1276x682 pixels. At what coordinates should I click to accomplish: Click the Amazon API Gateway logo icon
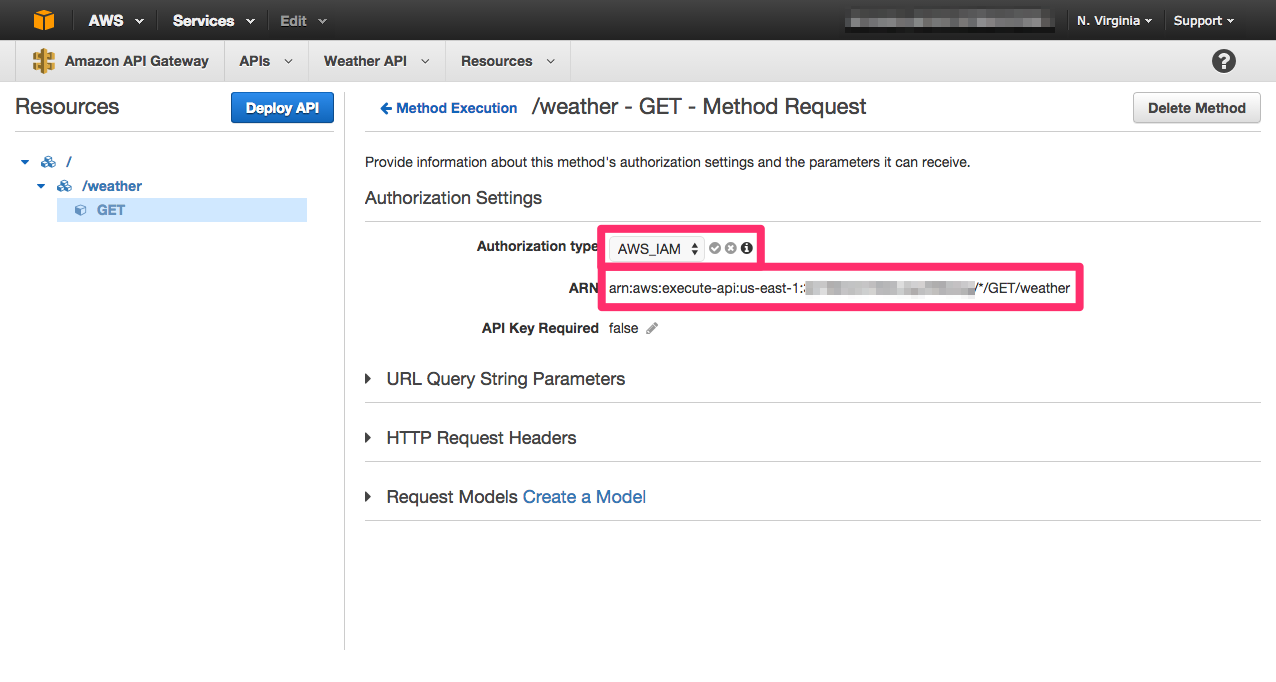pyautogui.click(x=44, y=61)
